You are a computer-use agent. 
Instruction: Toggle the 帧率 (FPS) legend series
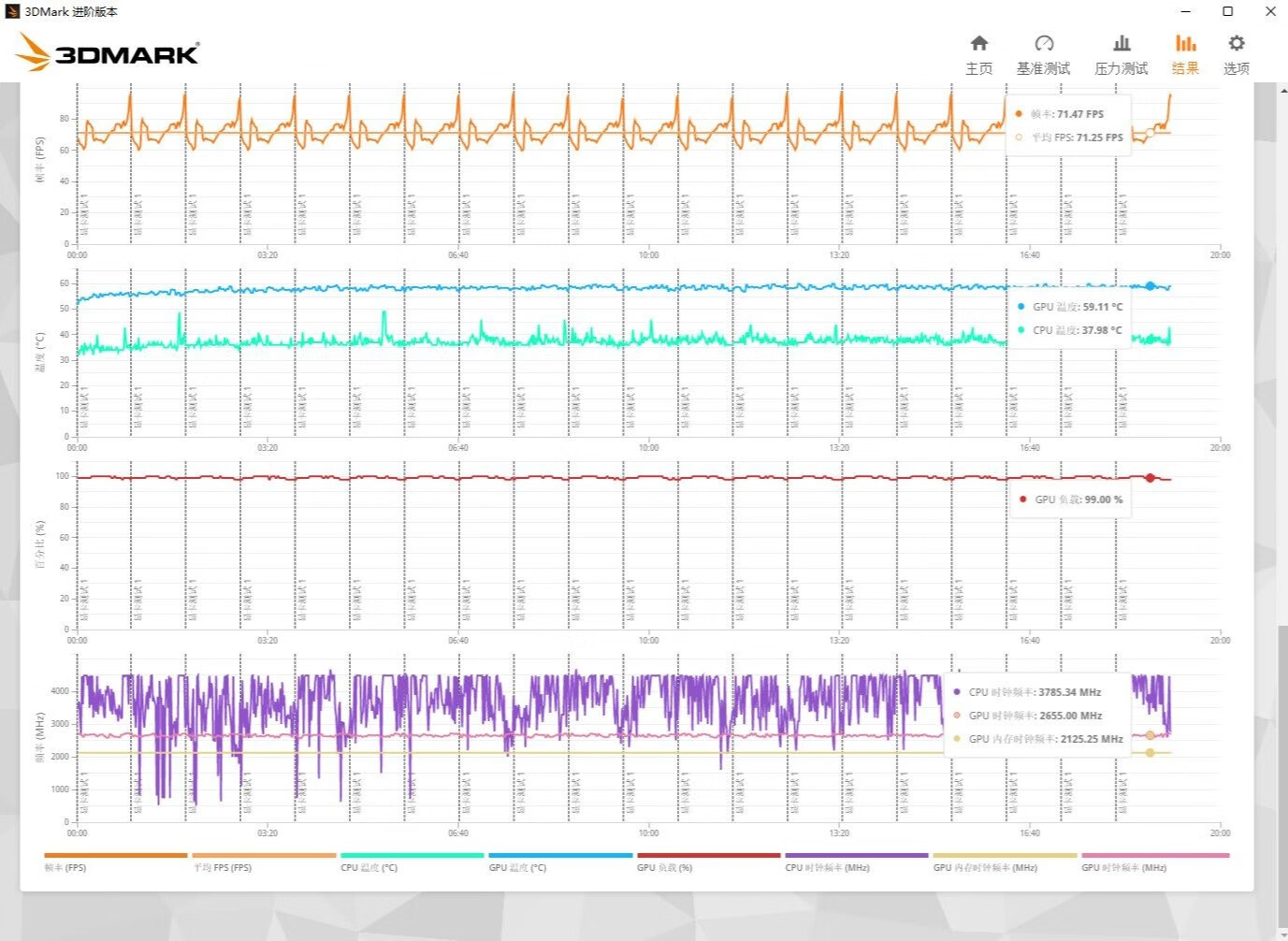point(116,861)
